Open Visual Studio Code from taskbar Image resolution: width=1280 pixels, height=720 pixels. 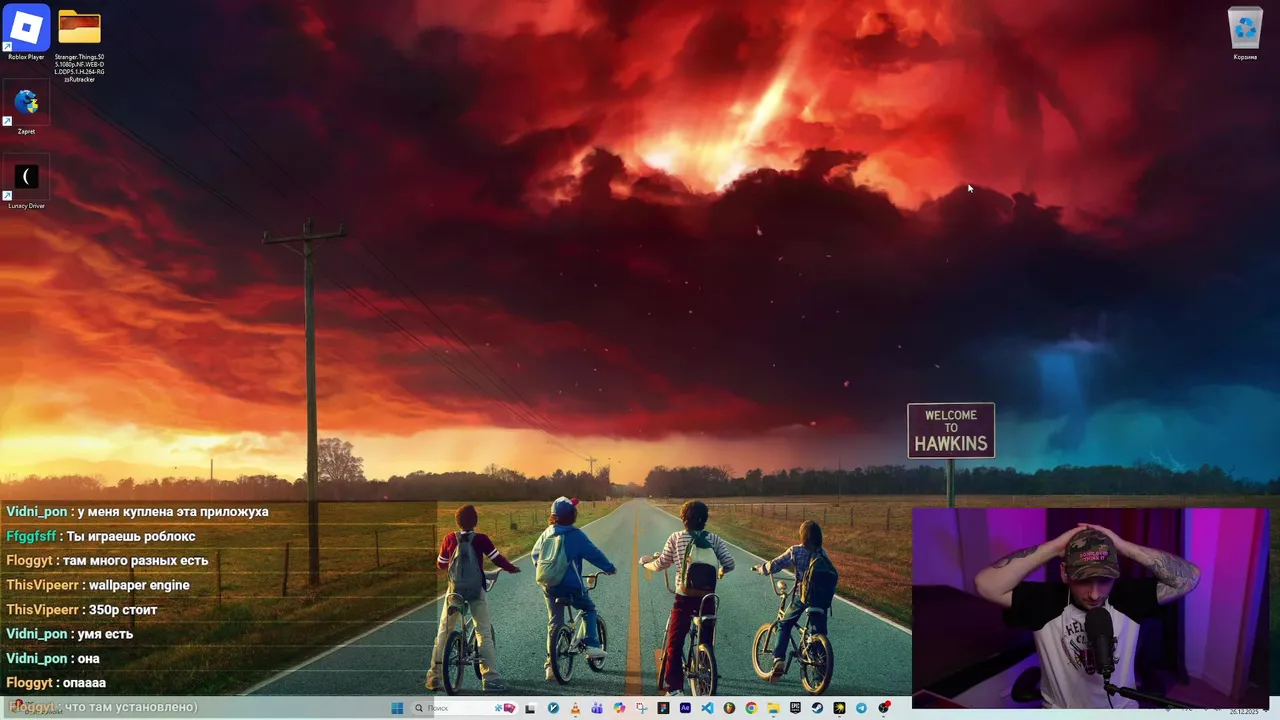[x=707, y=708]
